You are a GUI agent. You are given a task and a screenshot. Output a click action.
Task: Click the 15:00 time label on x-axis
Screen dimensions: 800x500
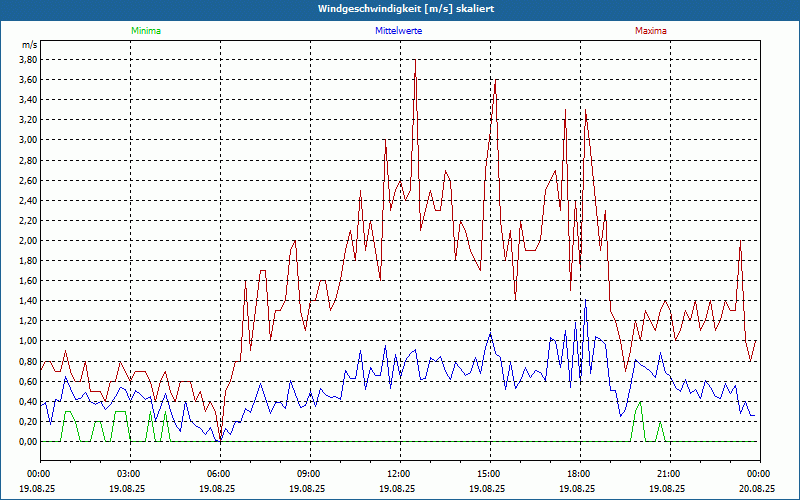[x=490, y=474]
